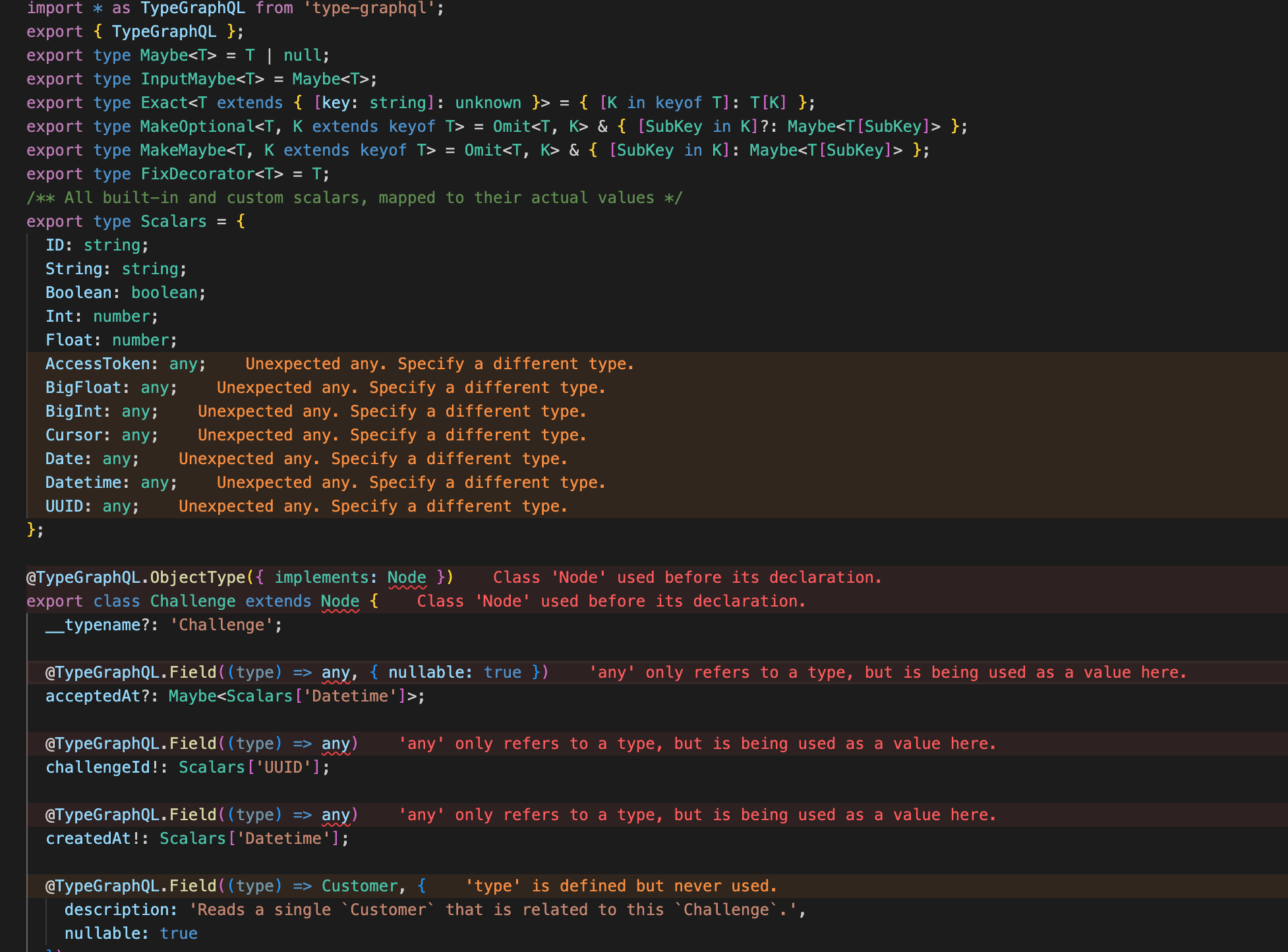Click 'Customer' in the Field decorator
This screenshot has height=952, width=1288.
(x=359, y=886)
